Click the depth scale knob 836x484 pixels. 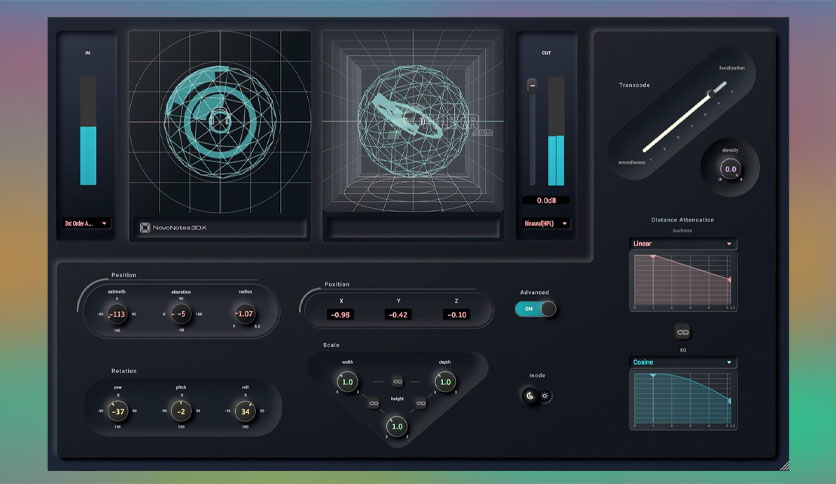pos(445,382)
